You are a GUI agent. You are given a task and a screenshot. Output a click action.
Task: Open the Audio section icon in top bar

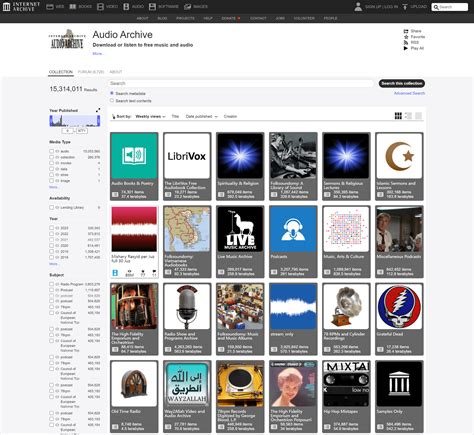tap(126, 7)
